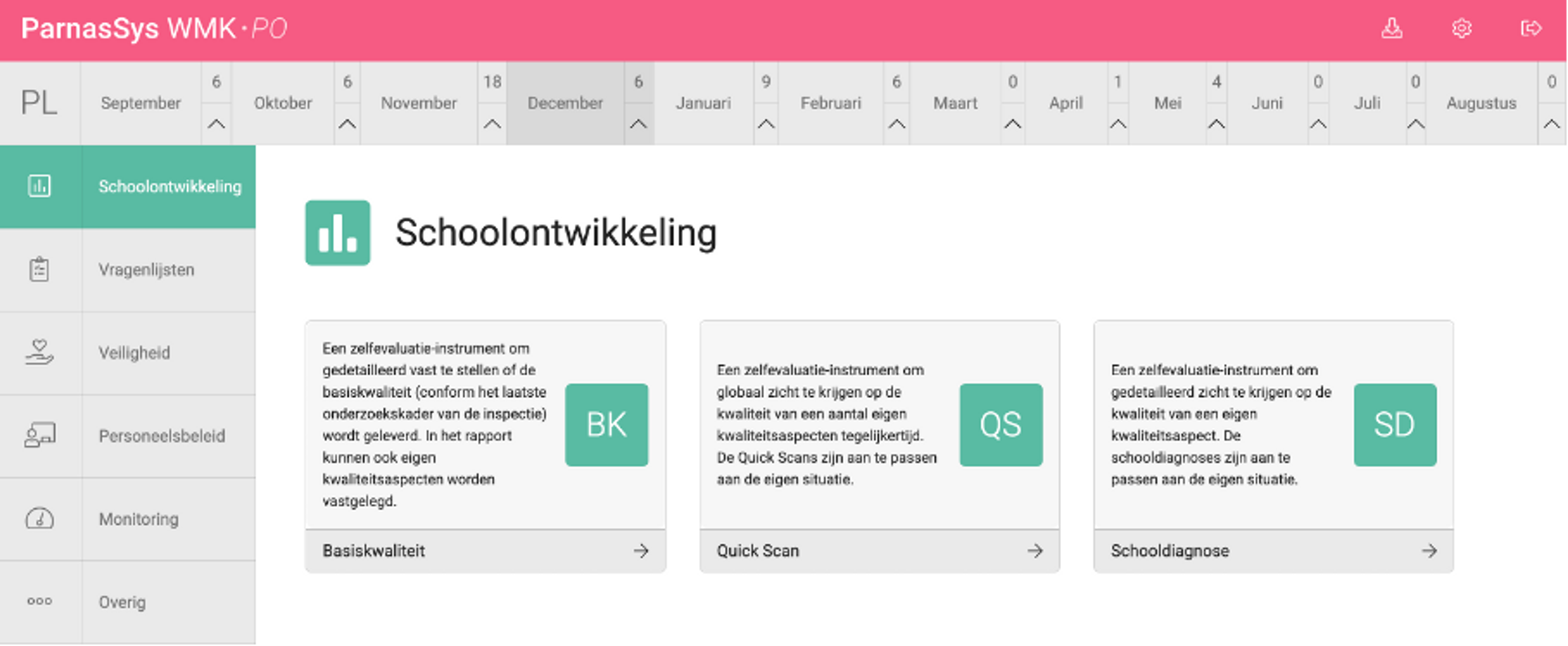1568x646 pixels.
Task: Select the Februari month tab
Action: tap(830, 103)
